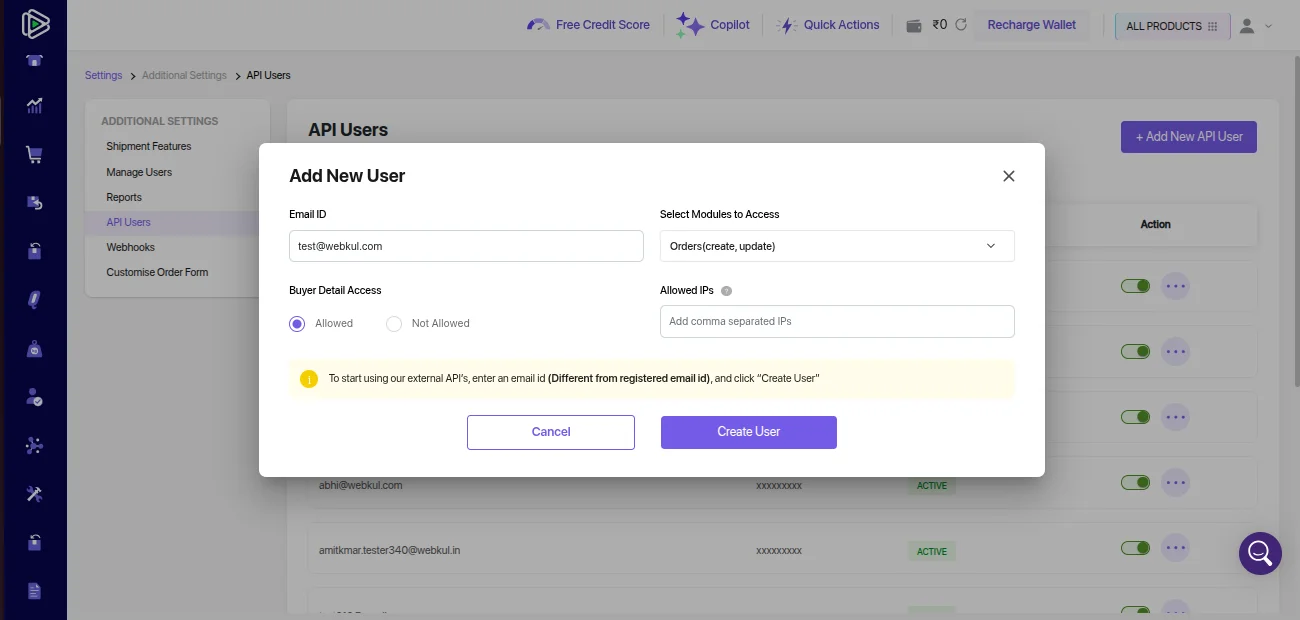Toggle the switch for abhi@webkul.com
The height and width of the screenshot is (620, 1300).
click(x=1135, y=483)
